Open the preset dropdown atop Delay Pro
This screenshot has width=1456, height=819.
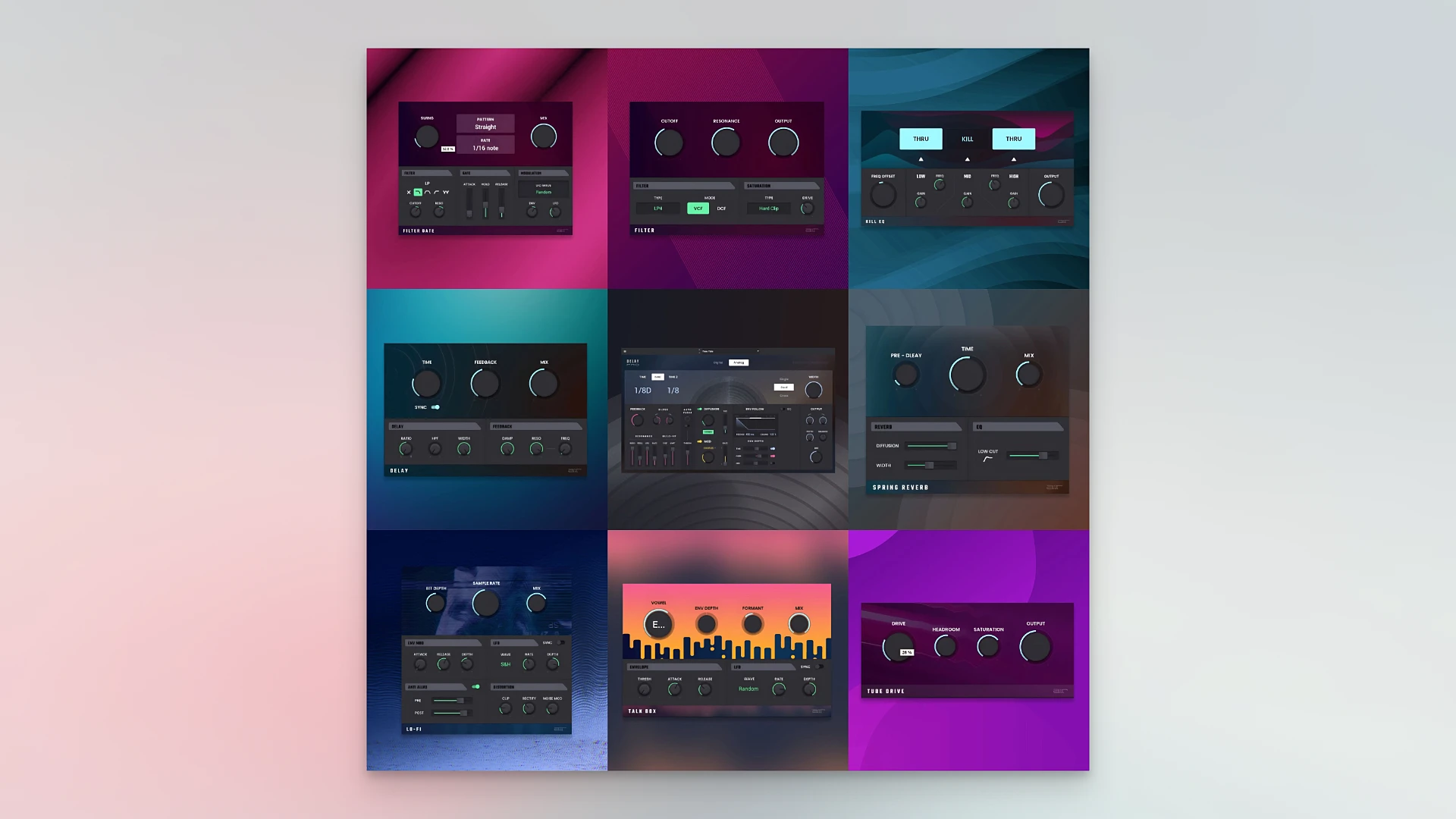pyautogui.click(x=730, y=351)
